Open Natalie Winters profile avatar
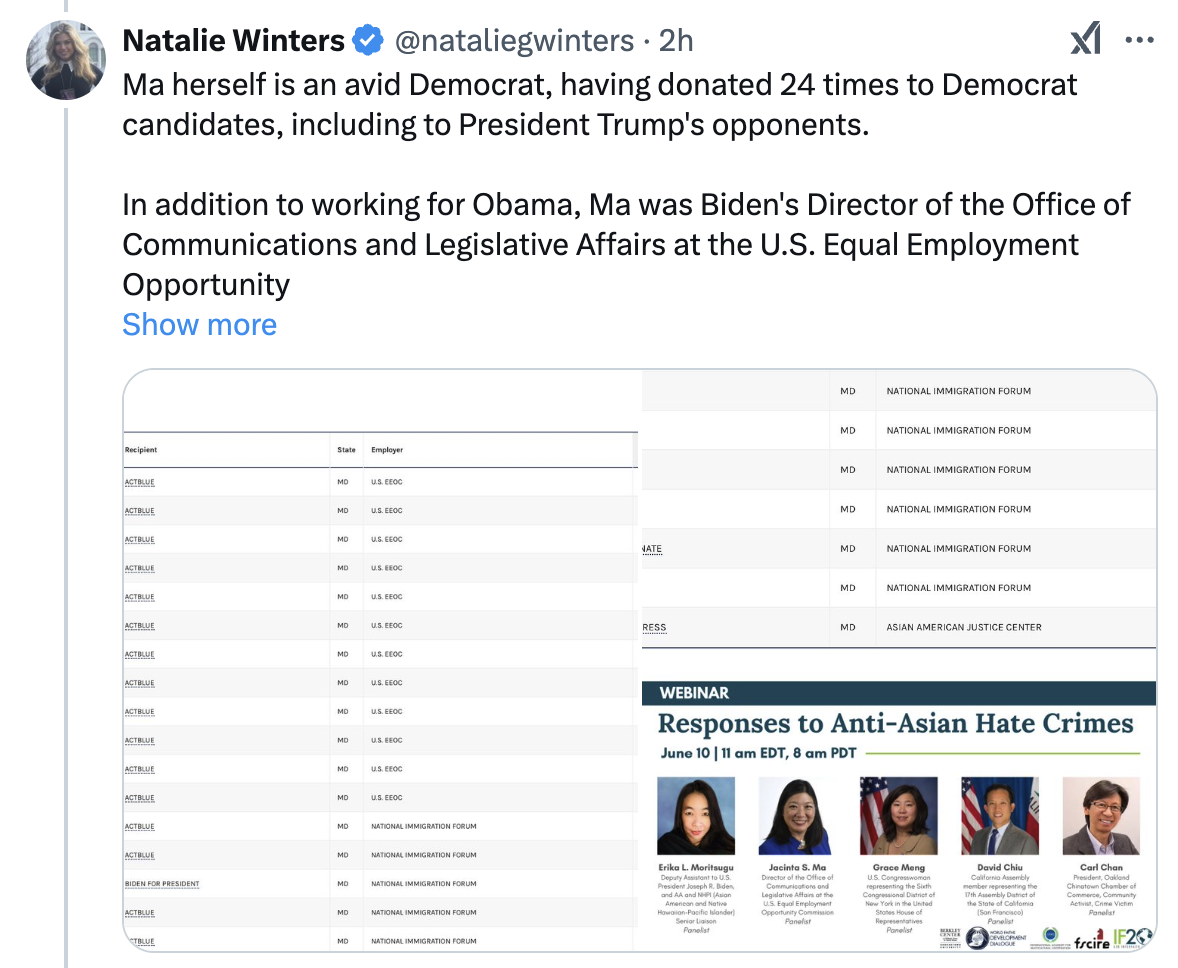The width and height of the screenshot is (1178, 968). coord(66,59)
